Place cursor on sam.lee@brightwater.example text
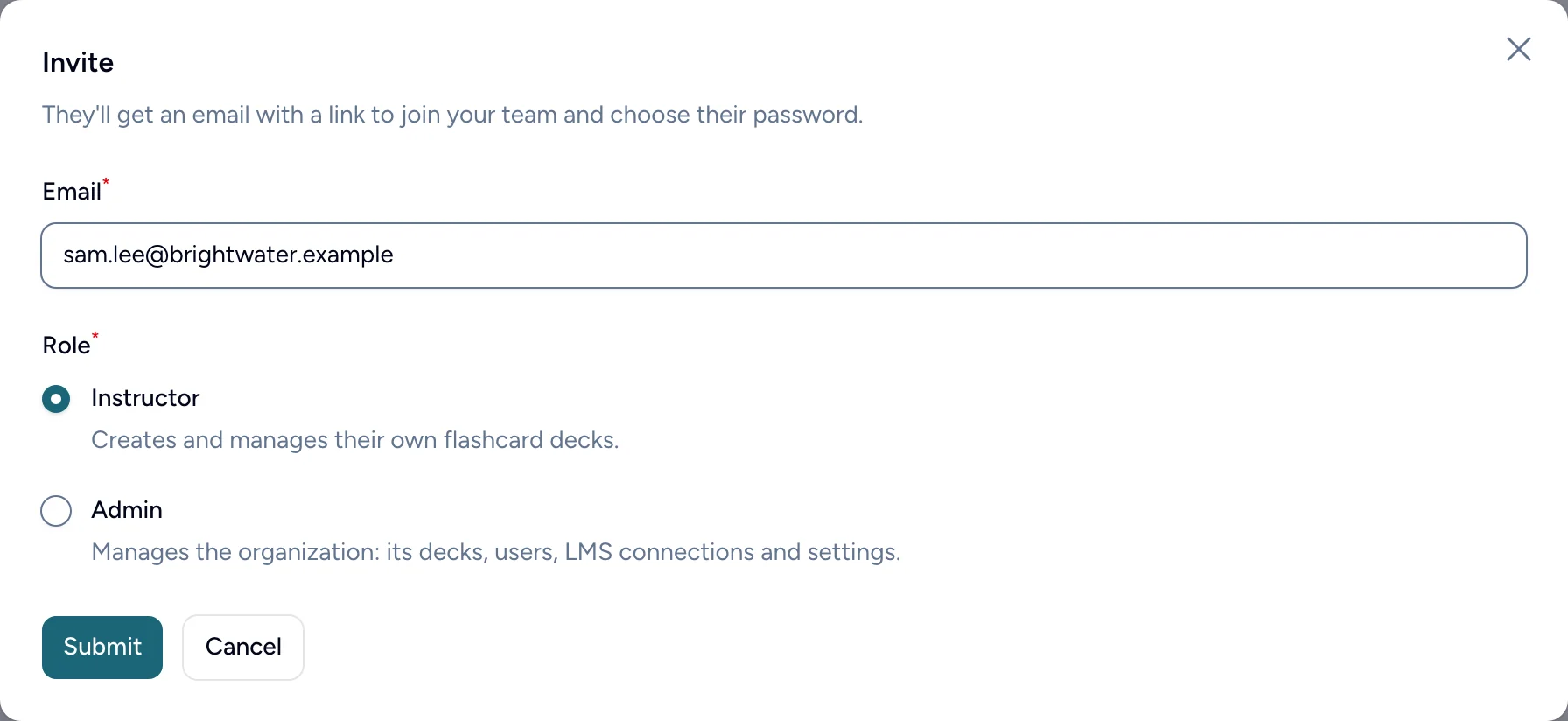The width and height of the screenshot is (1568, 721). coord(228,255)
